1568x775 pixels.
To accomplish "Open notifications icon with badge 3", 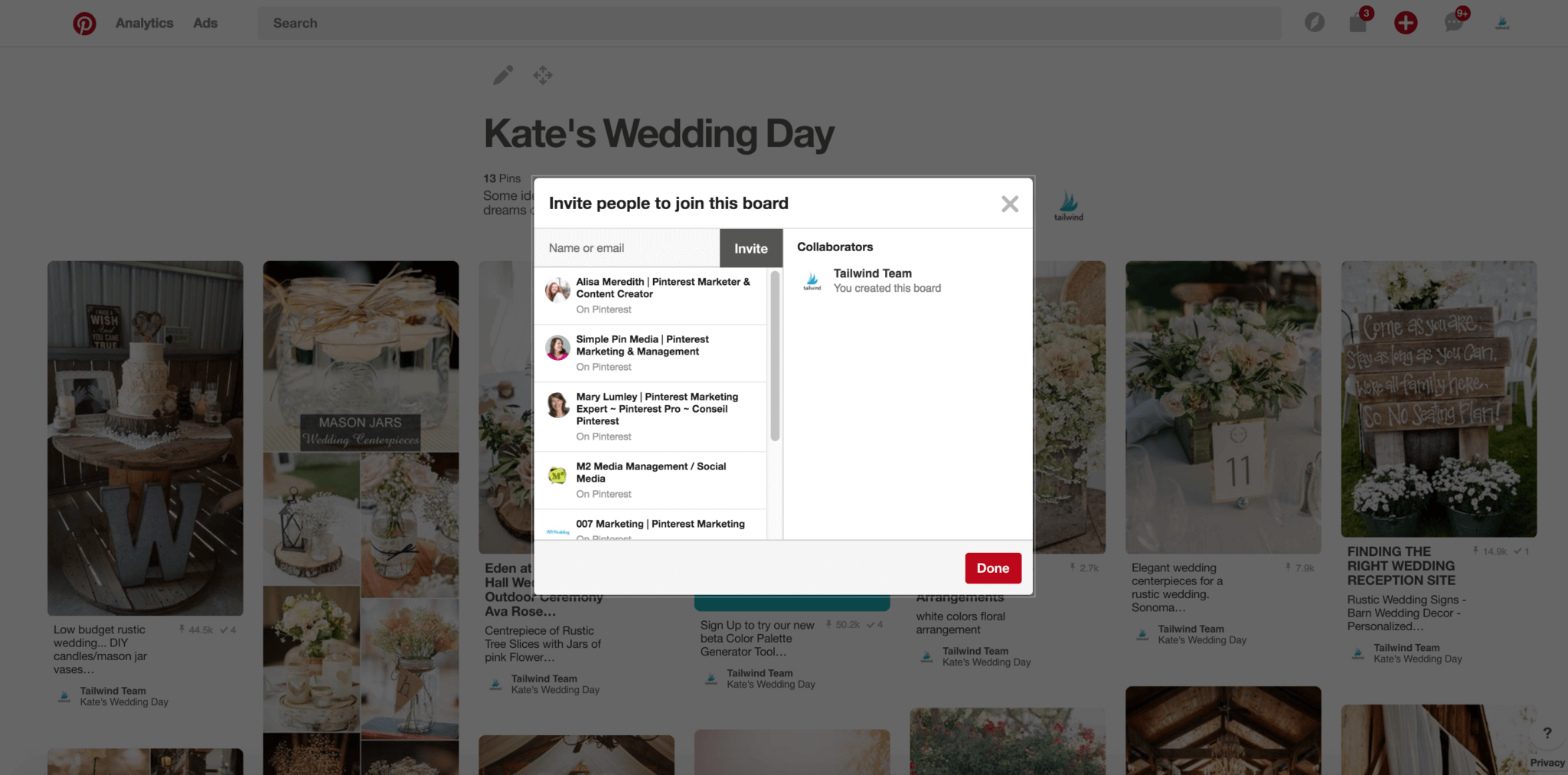I will (x=1358, y=23).
